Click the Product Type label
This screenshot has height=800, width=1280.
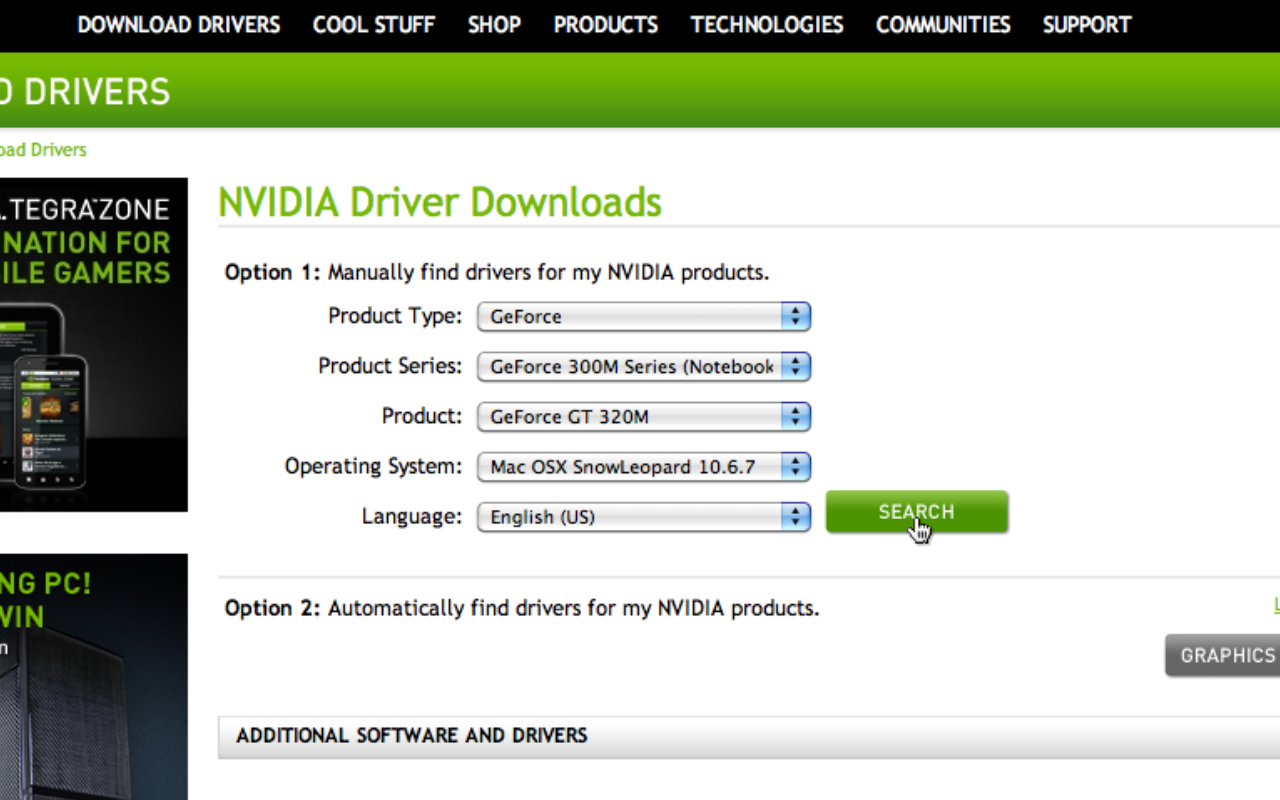pyautogui.click(x=395, y=316)
